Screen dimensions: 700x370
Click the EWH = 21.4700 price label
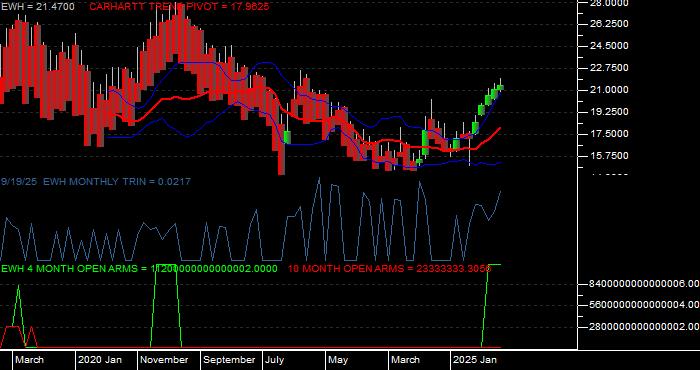click(x=38, y=7)
